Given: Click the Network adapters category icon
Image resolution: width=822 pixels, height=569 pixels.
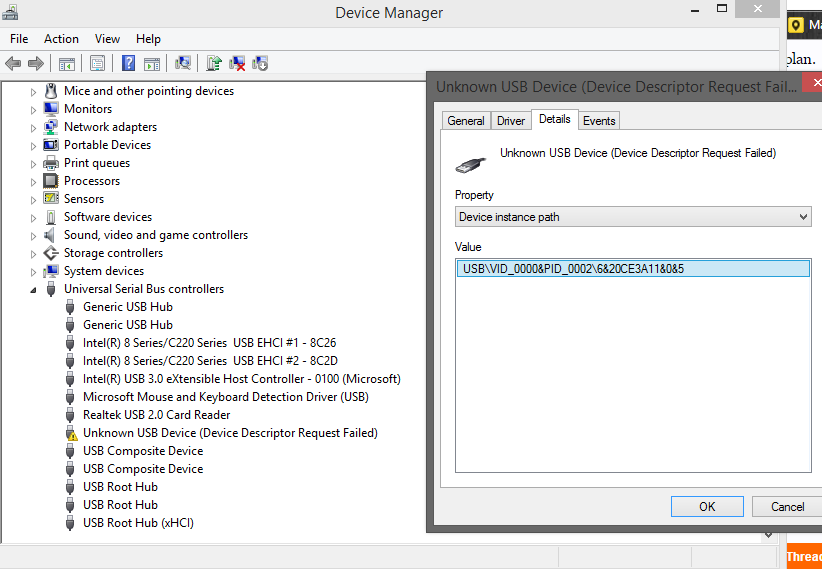Looking at the screenshot, I should tap(51, 127).
